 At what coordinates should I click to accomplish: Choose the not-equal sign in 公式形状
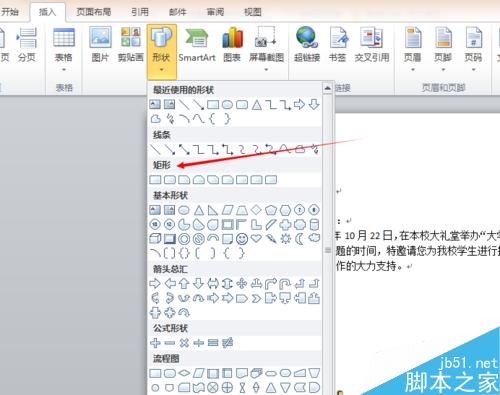pos(228,343)
